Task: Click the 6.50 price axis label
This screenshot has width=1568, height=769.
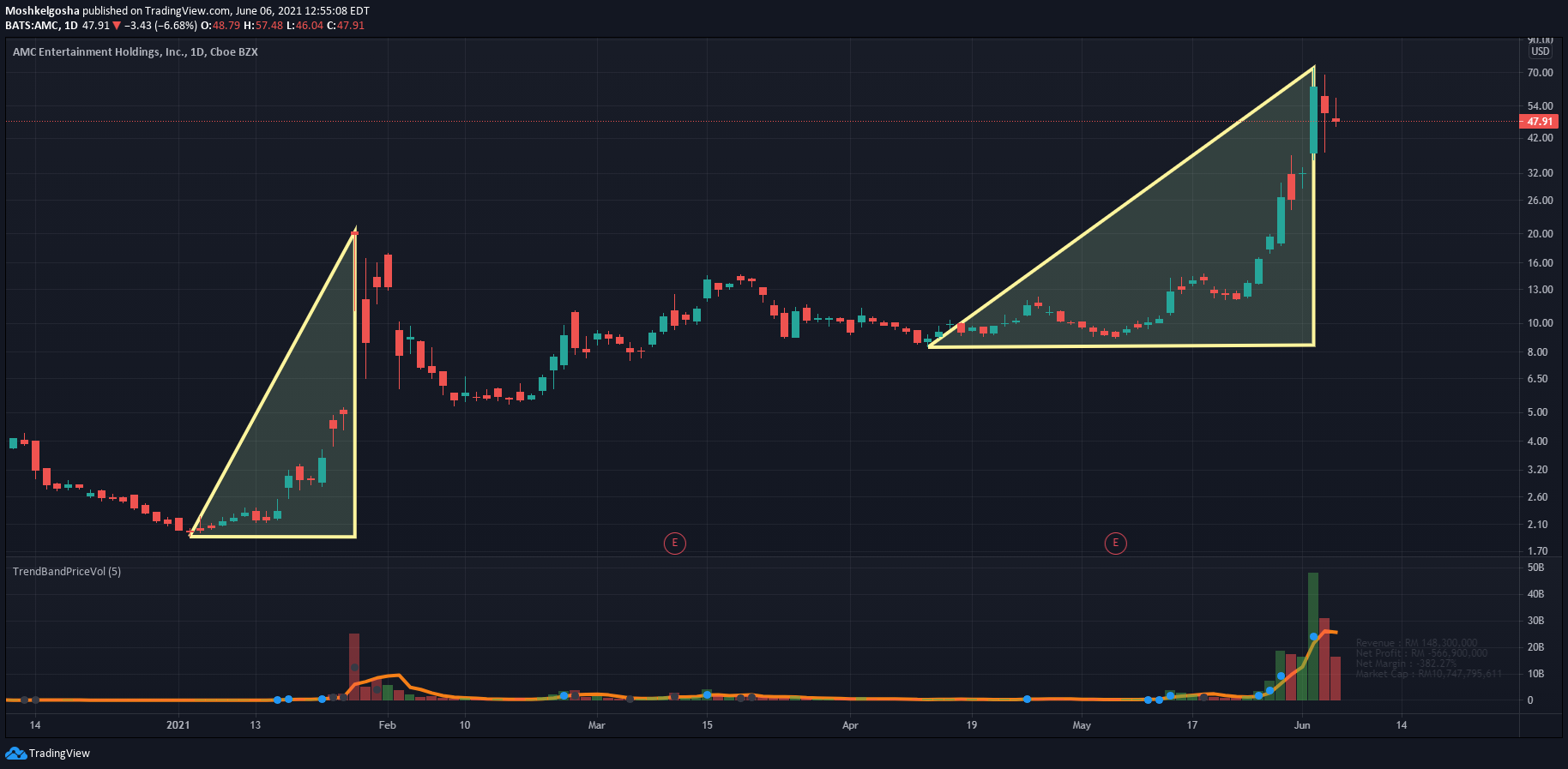Action: pos(1537,379)
